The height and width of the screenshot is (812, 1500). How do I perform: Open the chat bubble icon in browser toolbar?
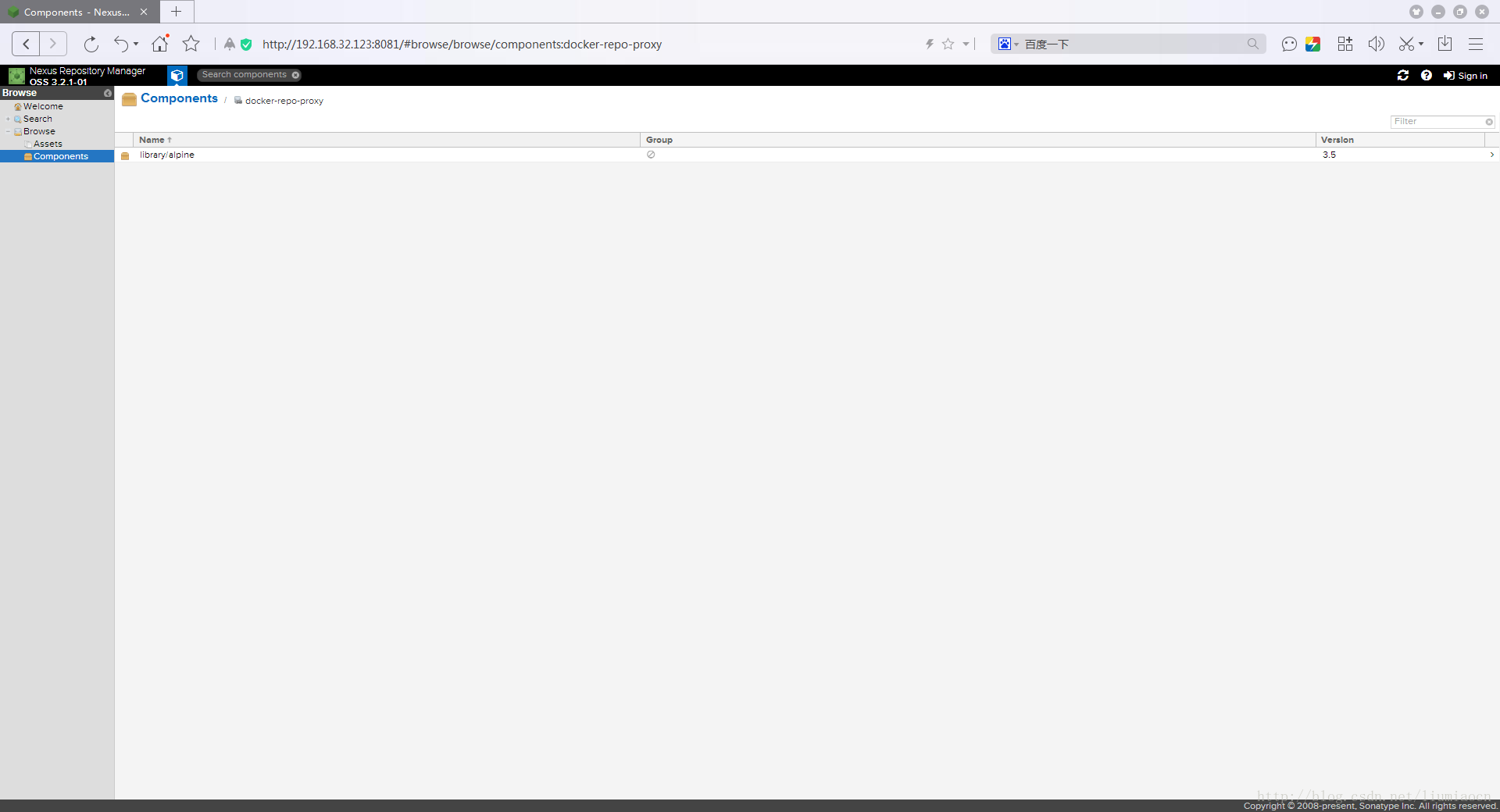(1289, 44)
